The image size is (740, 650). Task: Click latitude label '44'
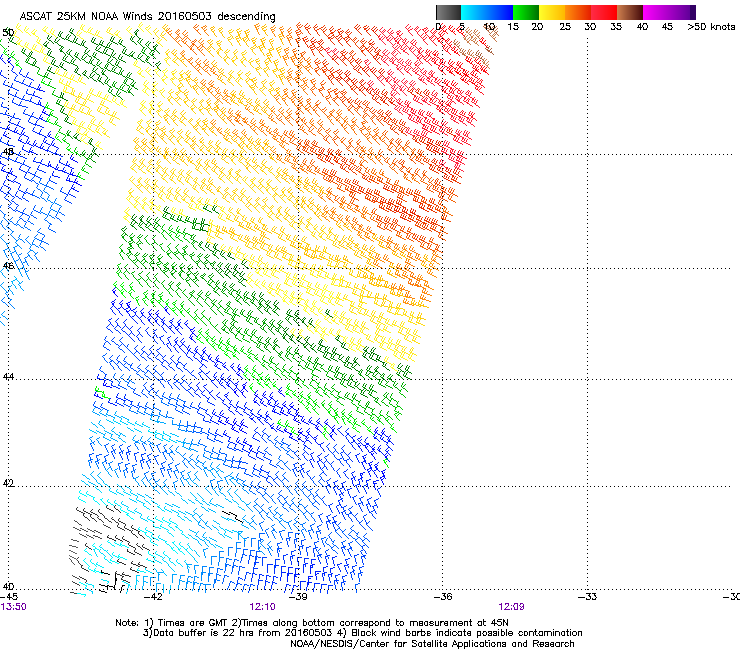tap(8, 377)
